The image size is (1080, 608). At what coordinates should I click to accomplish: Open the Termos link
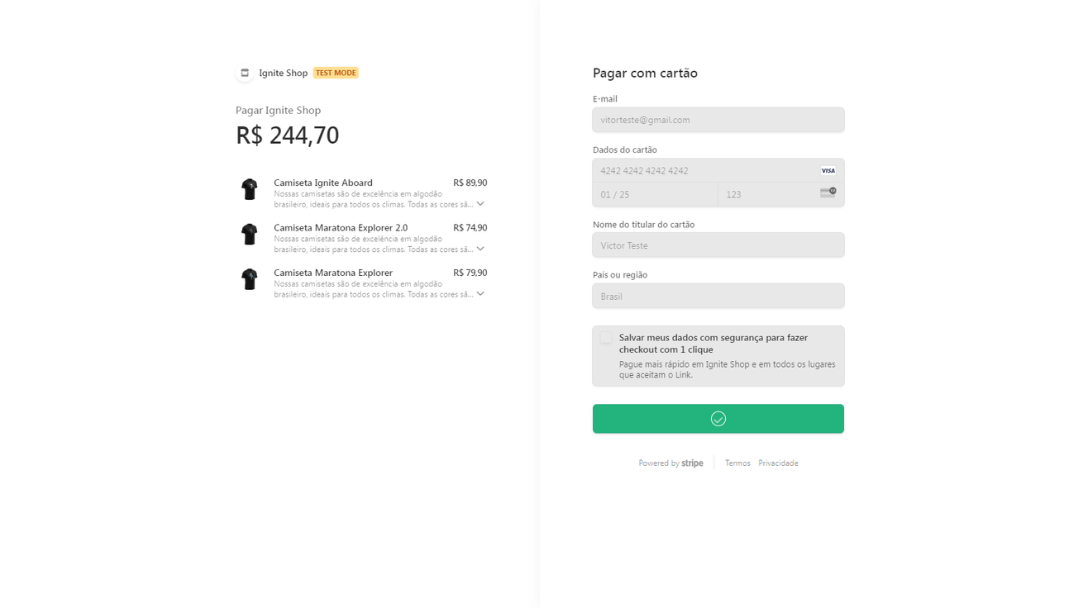[x=738, y=463]
